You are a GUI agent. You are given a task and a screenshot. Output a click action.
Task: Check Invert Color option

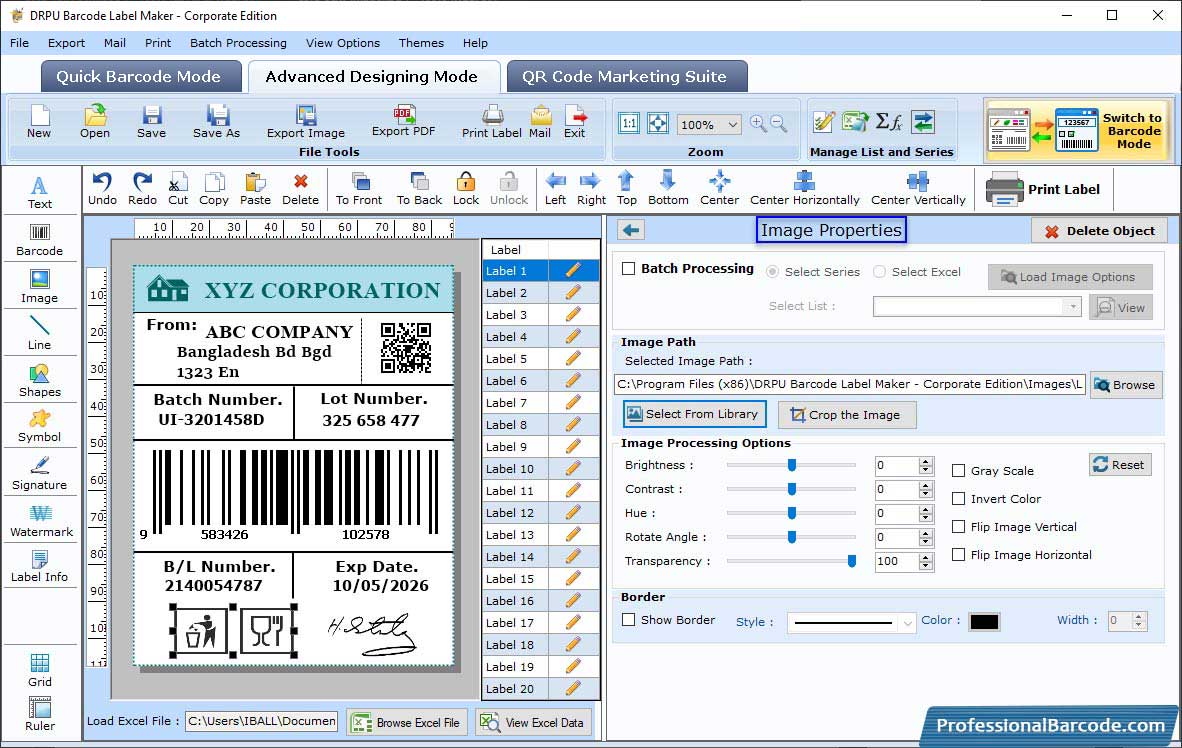[x=959, y=498]
